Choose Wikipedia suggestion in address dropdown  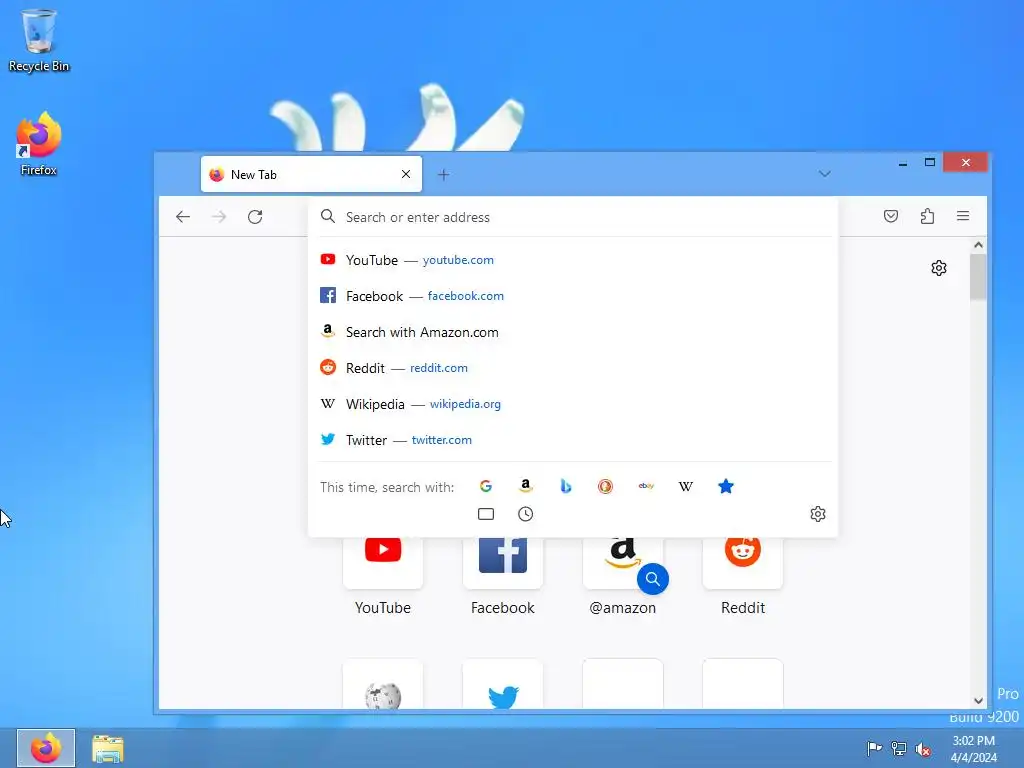pyautogui.click(x=573, y=404)
